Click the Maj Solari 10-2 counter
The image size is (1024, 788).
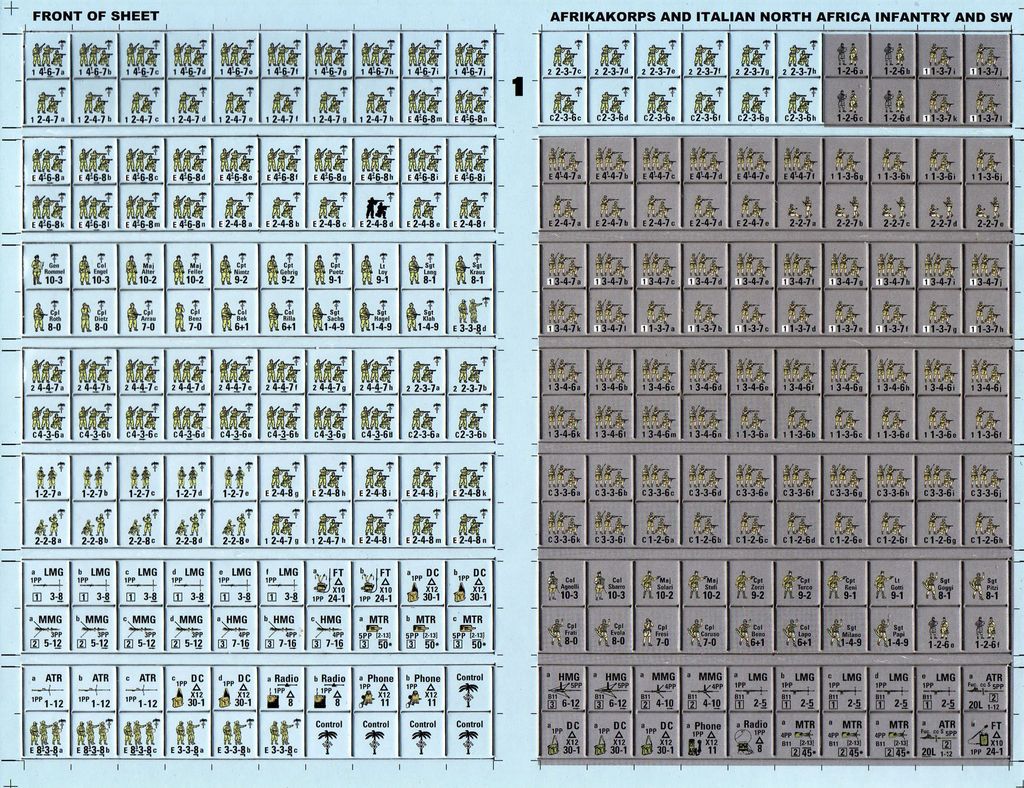[658, 586]
